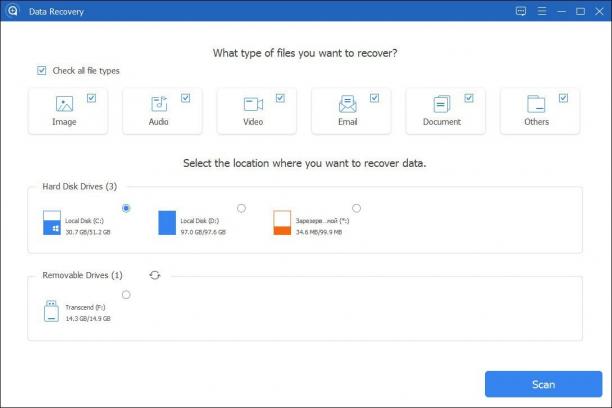612x408 pixels.
Task: Open the hamburger menu in title bar
Action: 542,11
